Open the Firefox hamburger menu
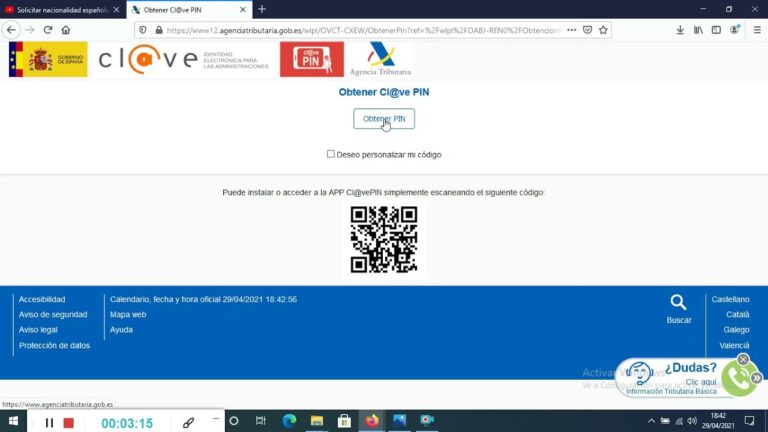 [x=757, y=30]
